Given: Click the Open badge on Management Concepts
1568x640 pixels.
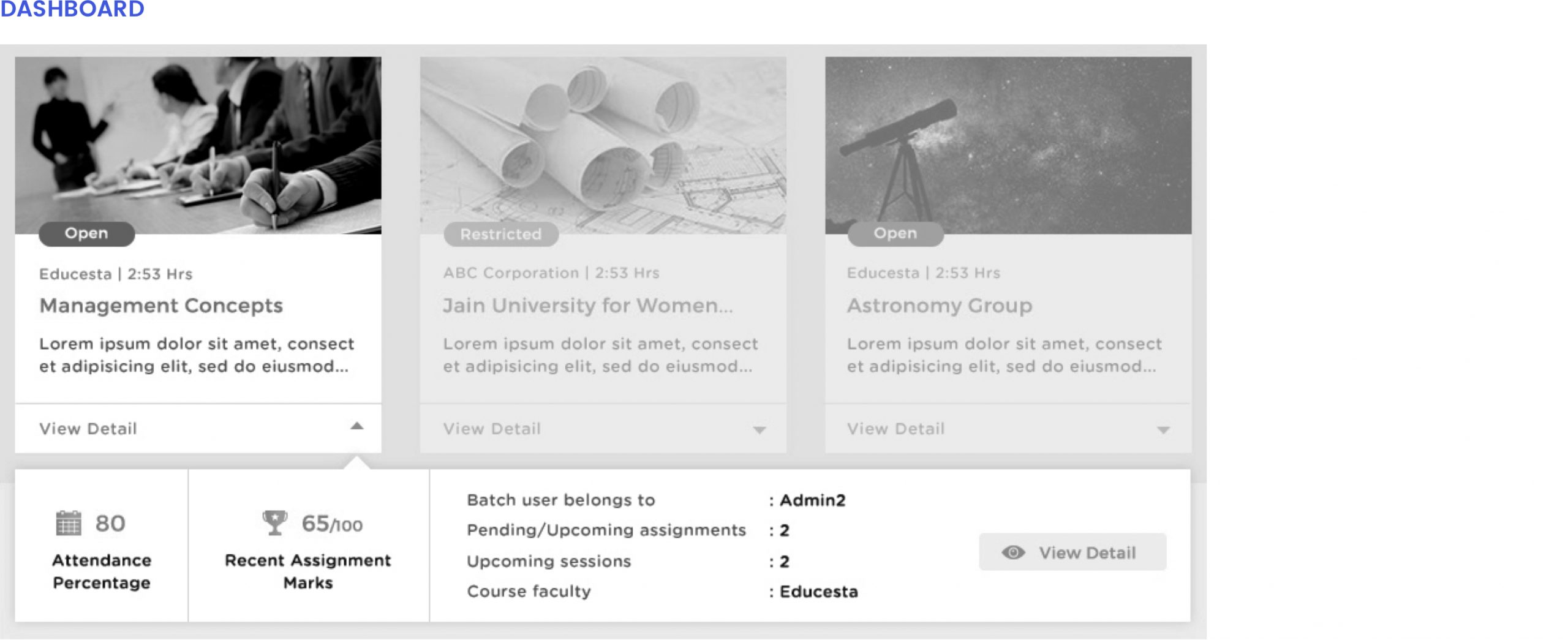Looking at the screenshot, I should point(86,233).
